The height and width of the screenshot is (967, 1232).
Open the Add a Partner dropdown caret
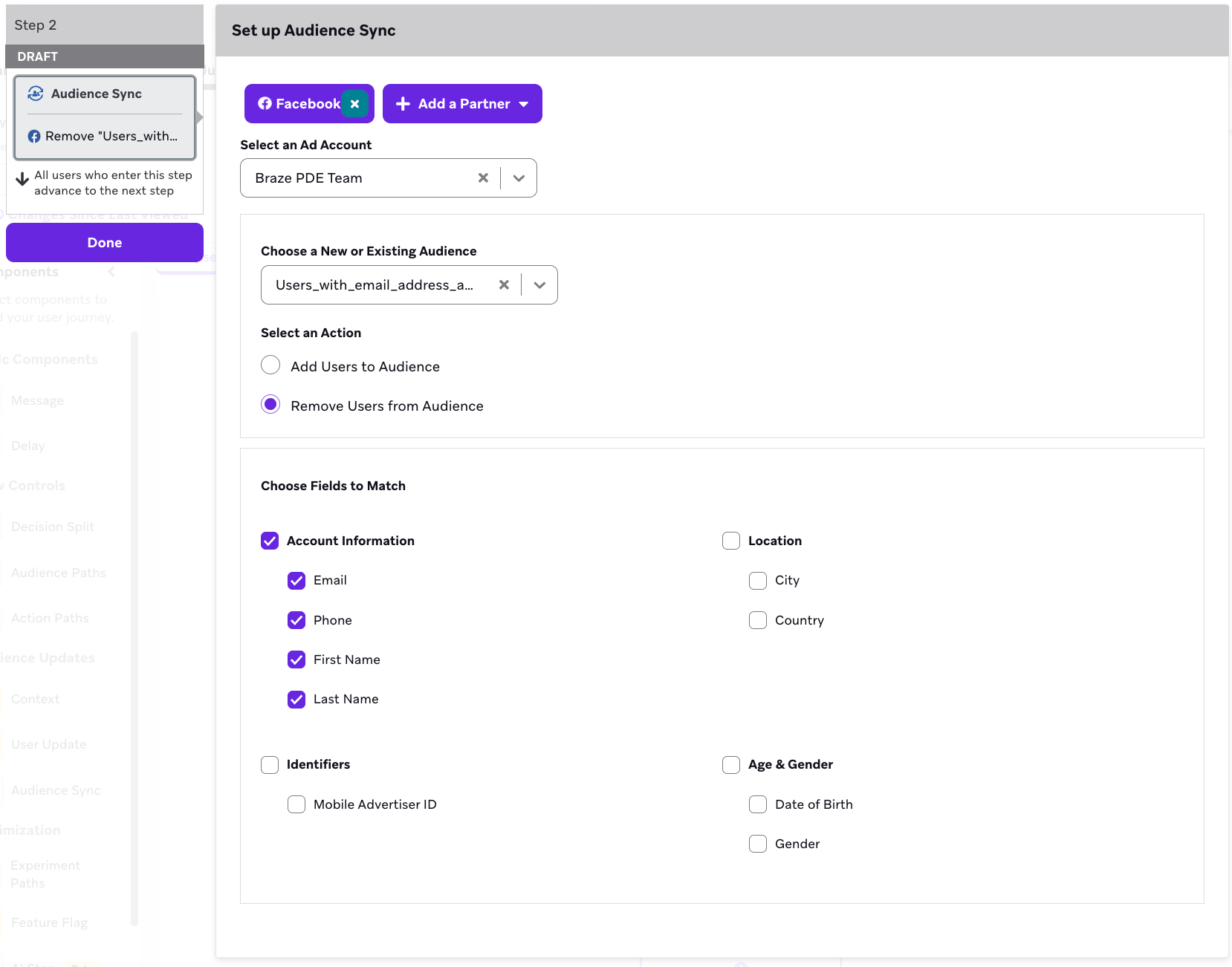coord(524,104)
